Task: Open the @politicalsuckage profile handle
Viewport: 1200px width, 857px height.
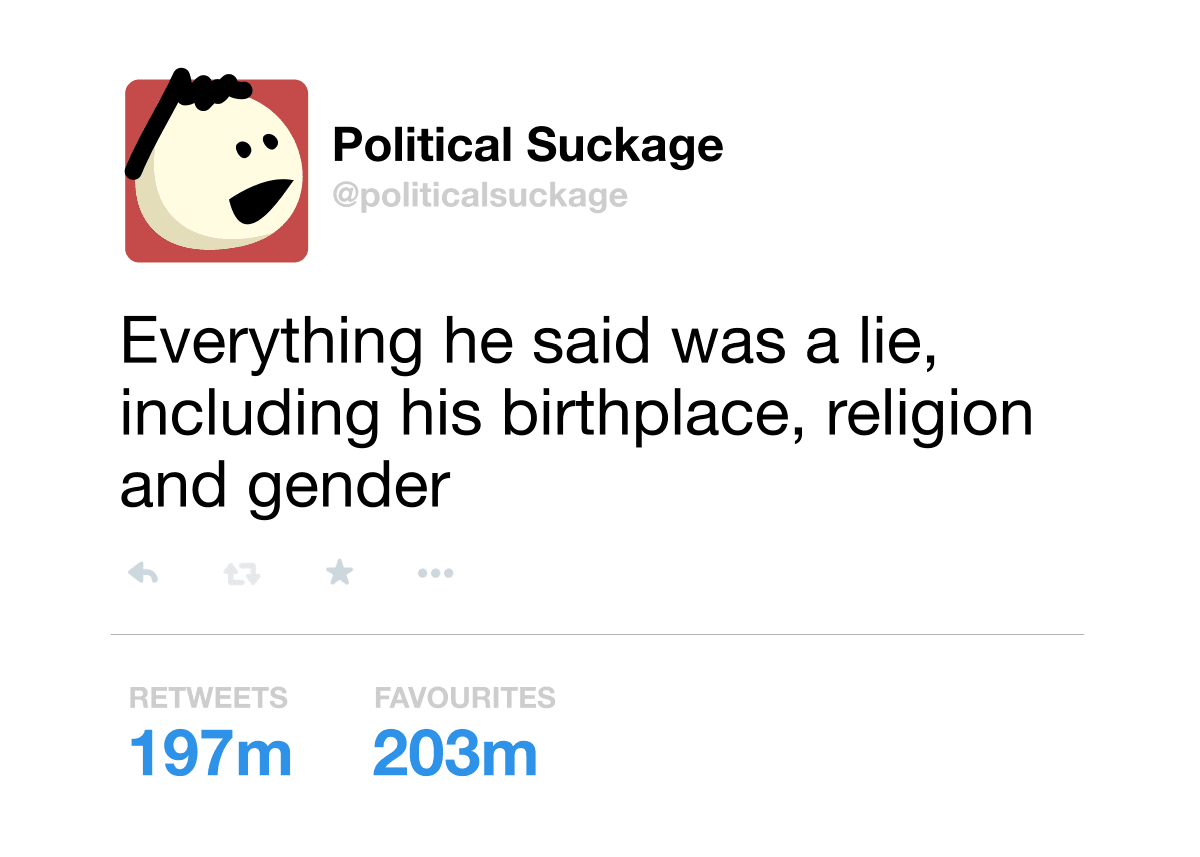Action: coord(480,196)
